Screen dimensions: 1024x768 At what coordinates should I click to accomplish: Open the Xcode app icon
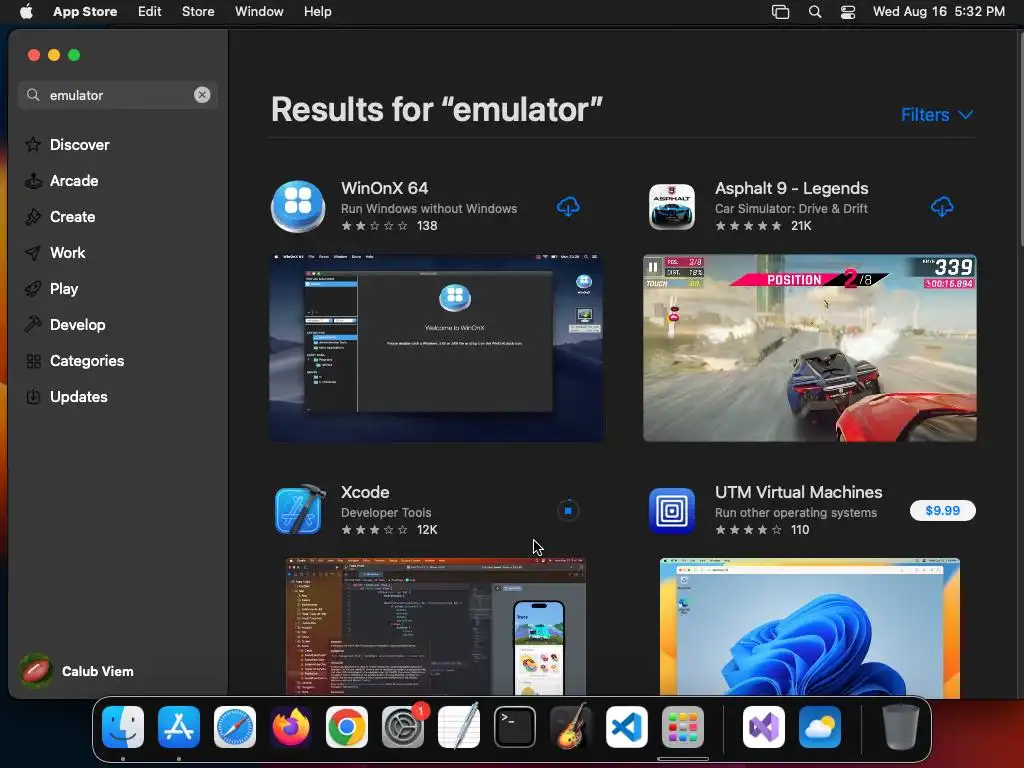pos(298,510)
